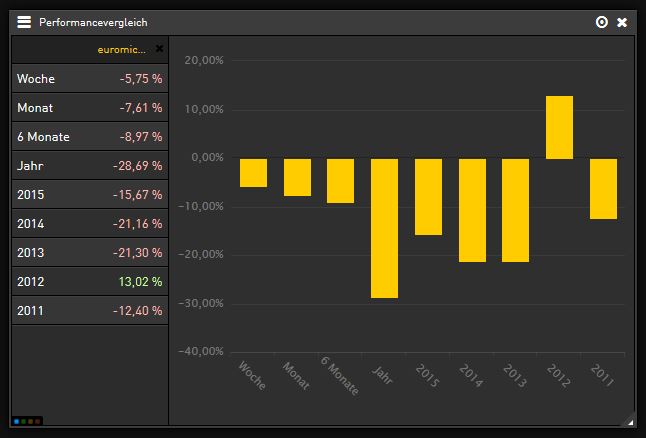Select the Jahr row showing -28,69 %
Screen dimensions: 646x438
coord(89,166)
